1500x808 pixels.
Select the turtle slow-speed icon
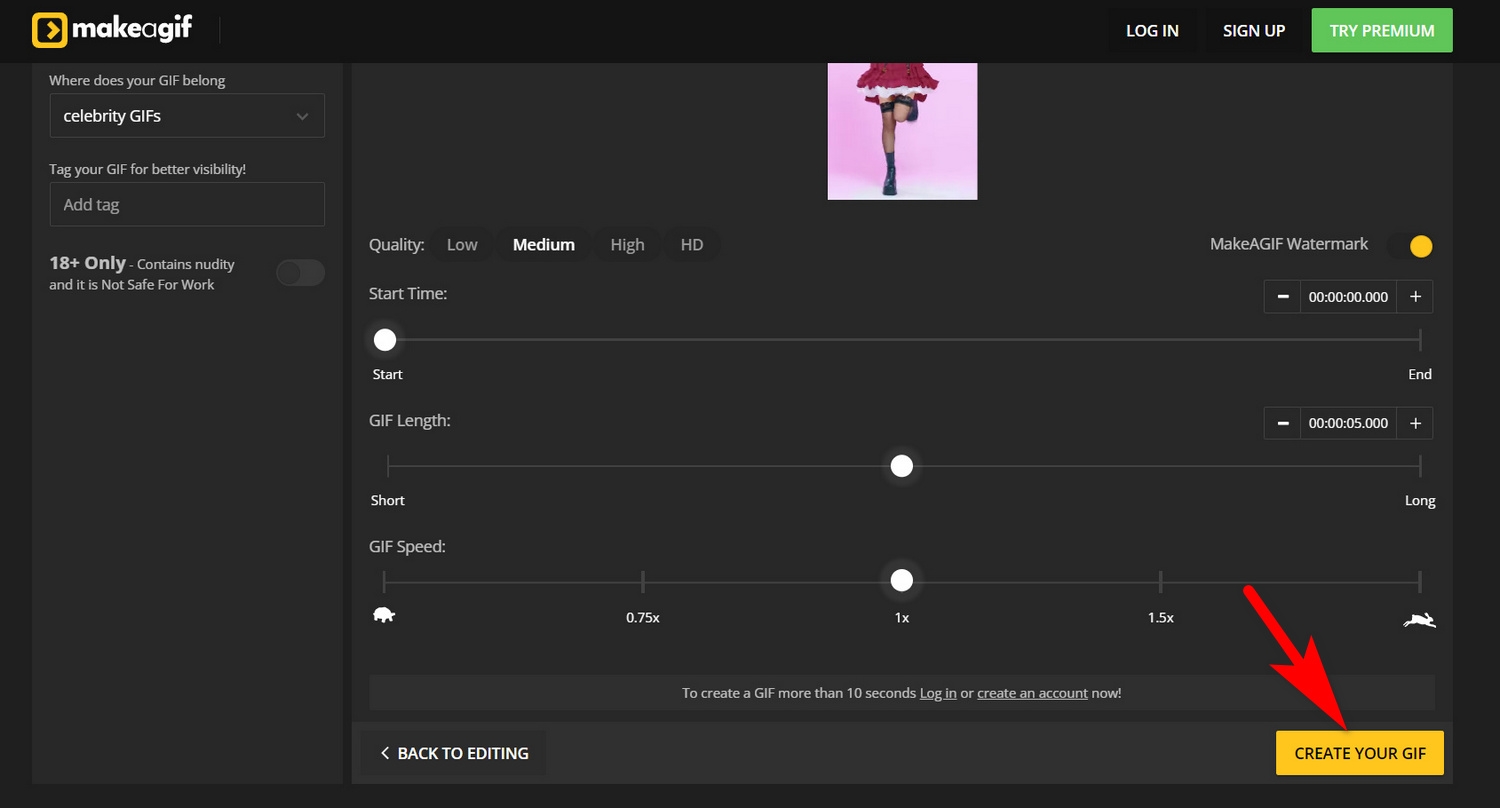(383, 615)
